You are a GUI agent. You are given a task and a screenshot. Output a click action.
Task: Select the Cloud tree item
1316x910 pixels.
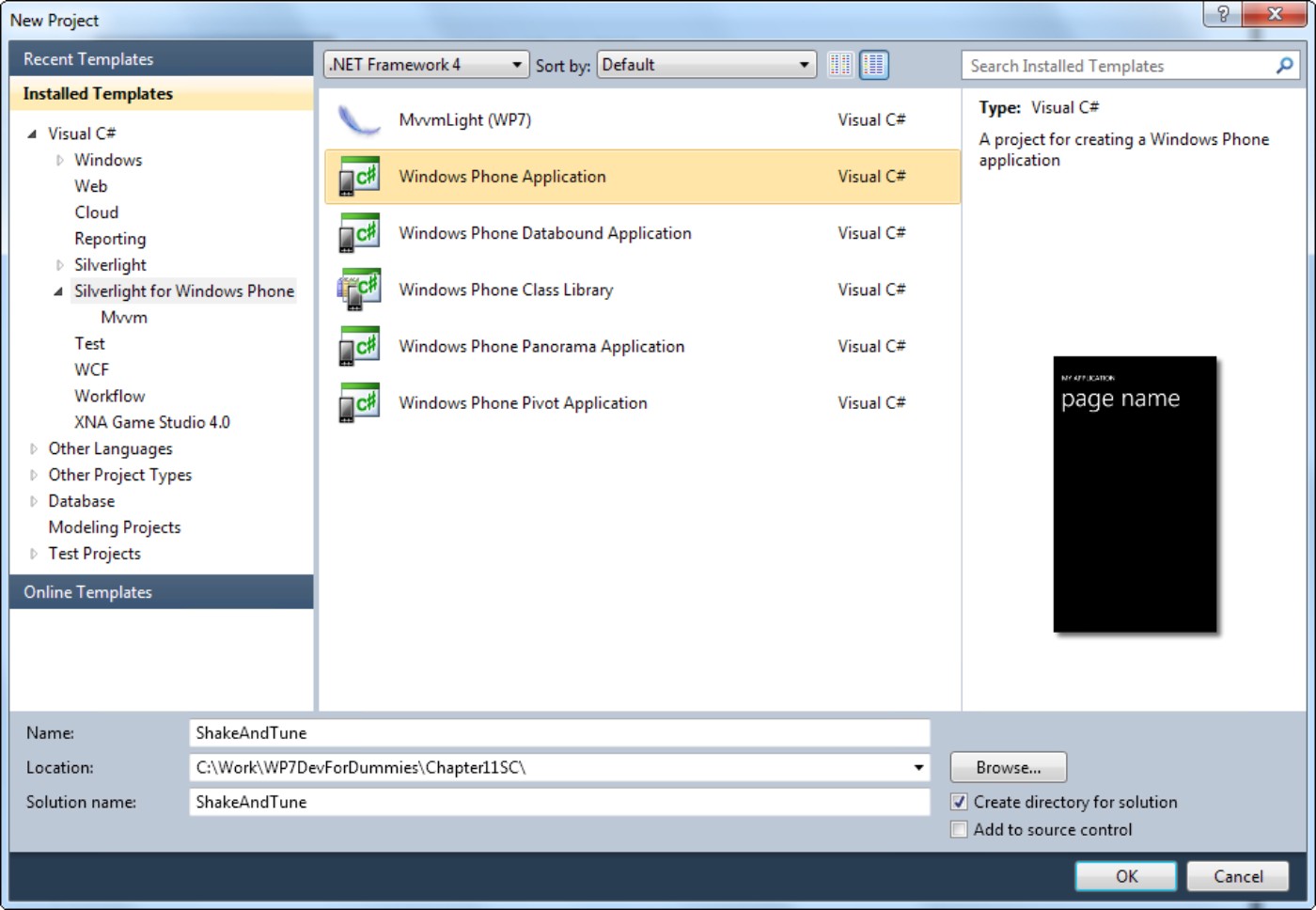[x=97, y=212]
